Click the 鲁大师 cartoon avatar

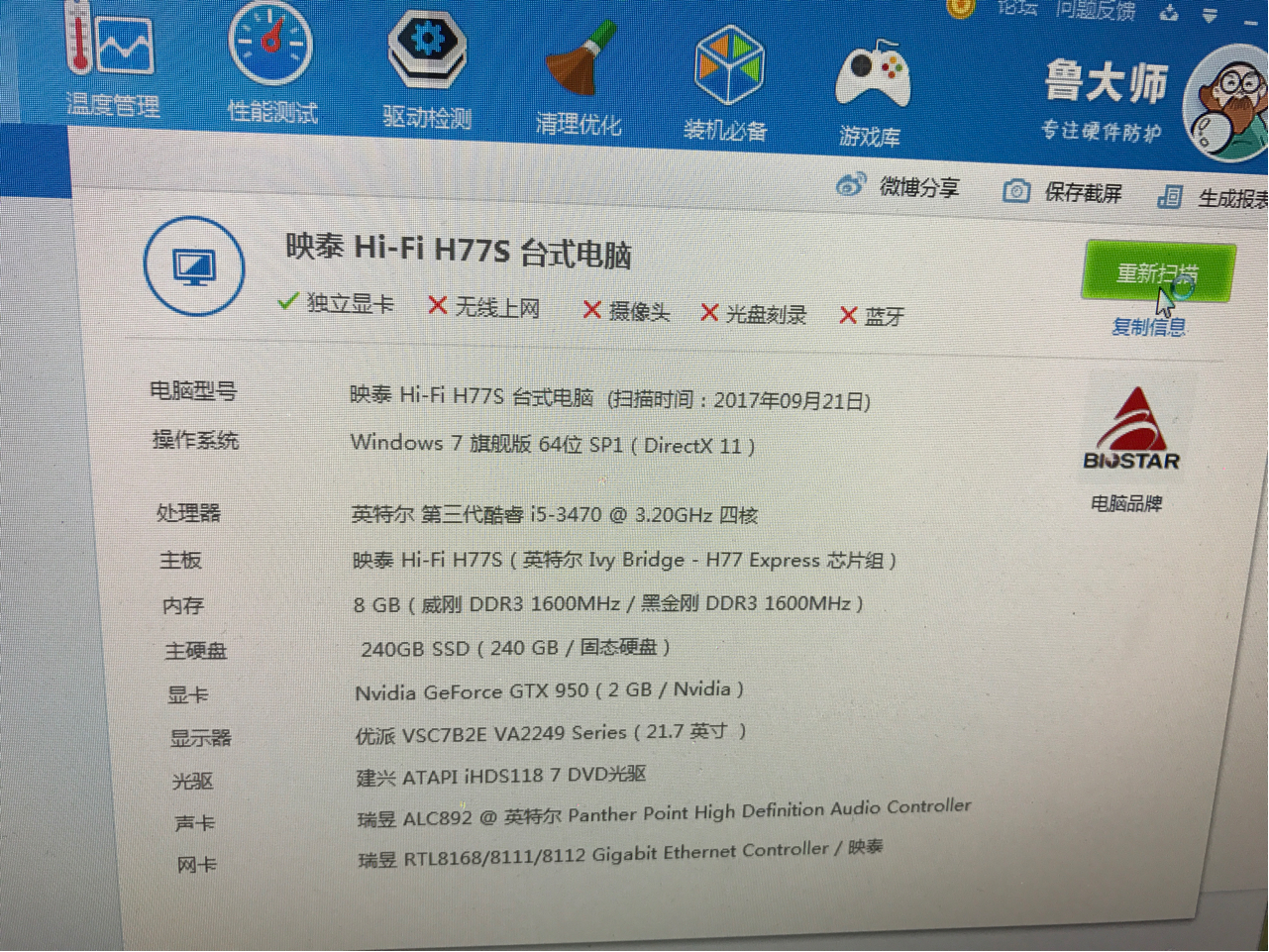coord(1228,104)
